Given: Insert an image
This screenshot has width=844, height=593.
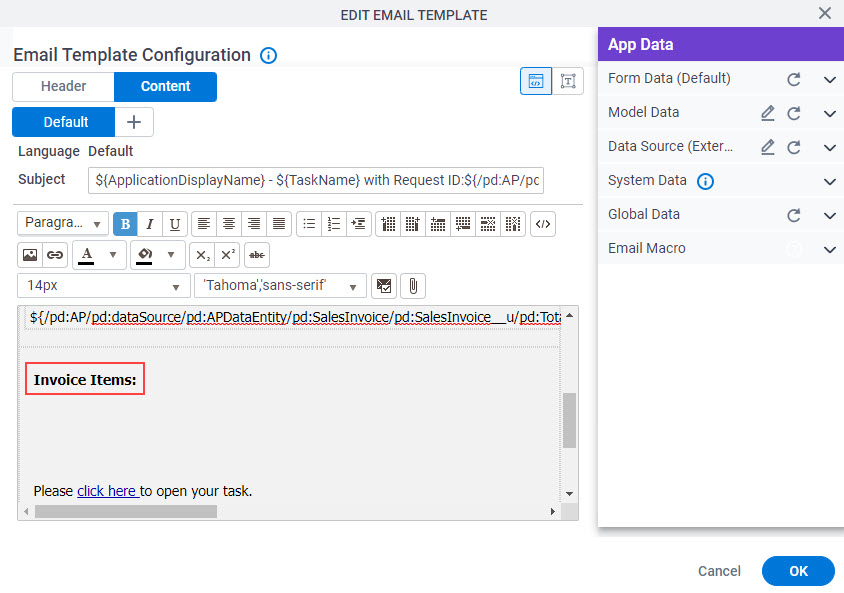Looking at the screenshot, I should click(x=30, y=255).
